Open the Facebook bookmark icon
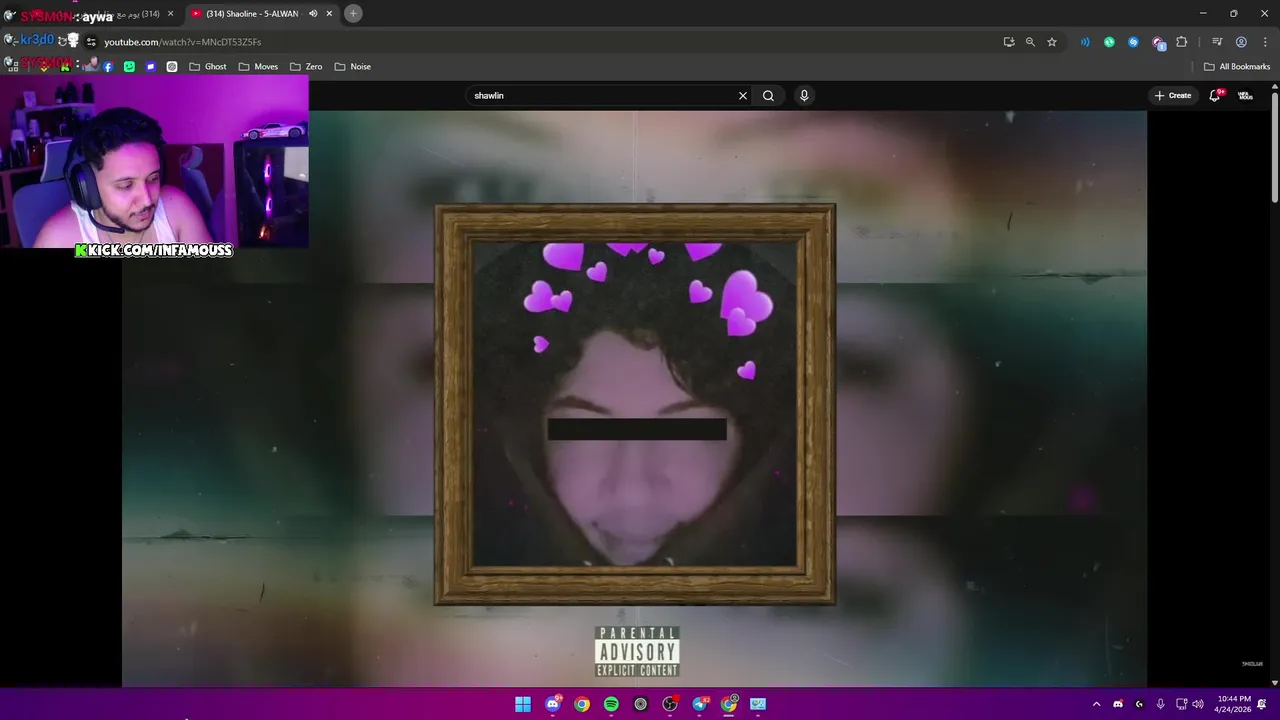This screenshot has width=1280, height=720. [x=108, y=67]
